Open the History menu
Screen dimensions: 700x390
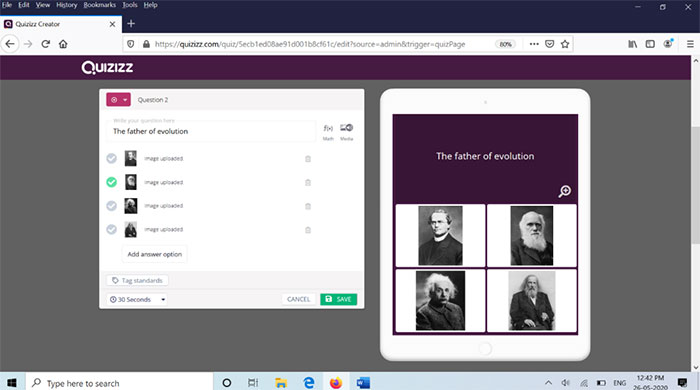pyautogui.click(x=67, y=5)
